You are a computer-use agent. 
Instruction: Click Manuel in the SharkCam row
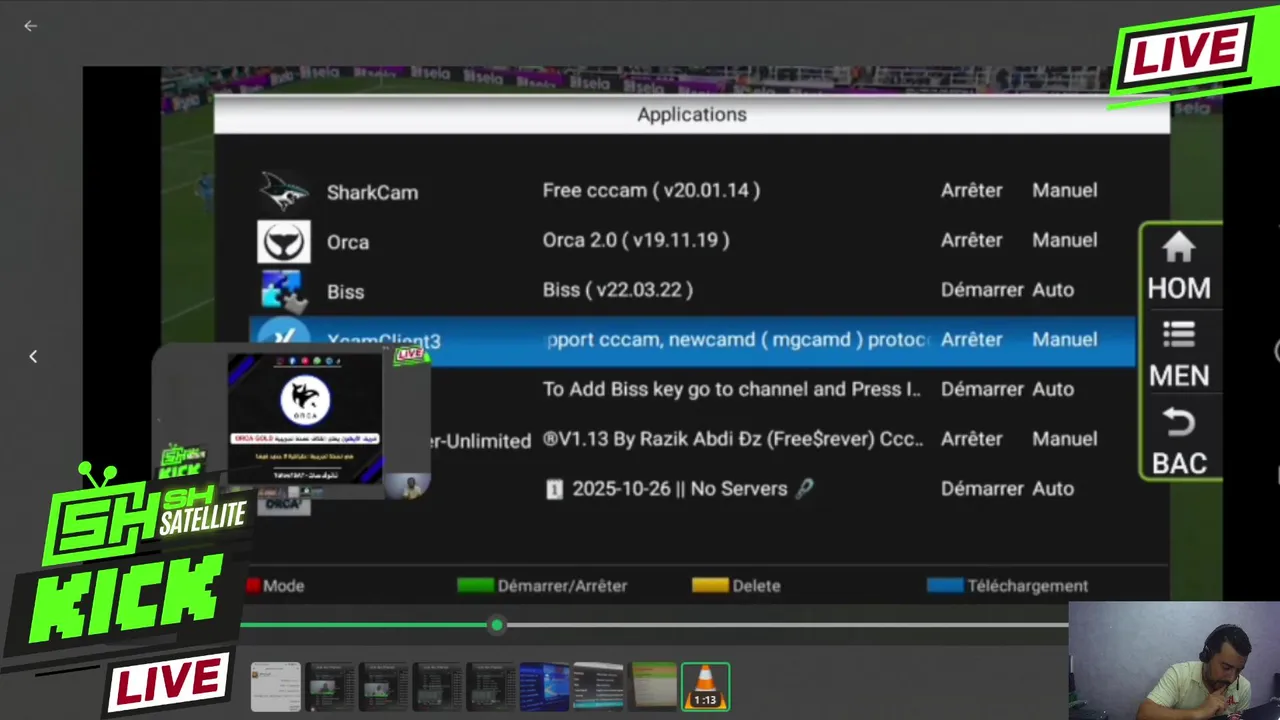pos(1064,190)
